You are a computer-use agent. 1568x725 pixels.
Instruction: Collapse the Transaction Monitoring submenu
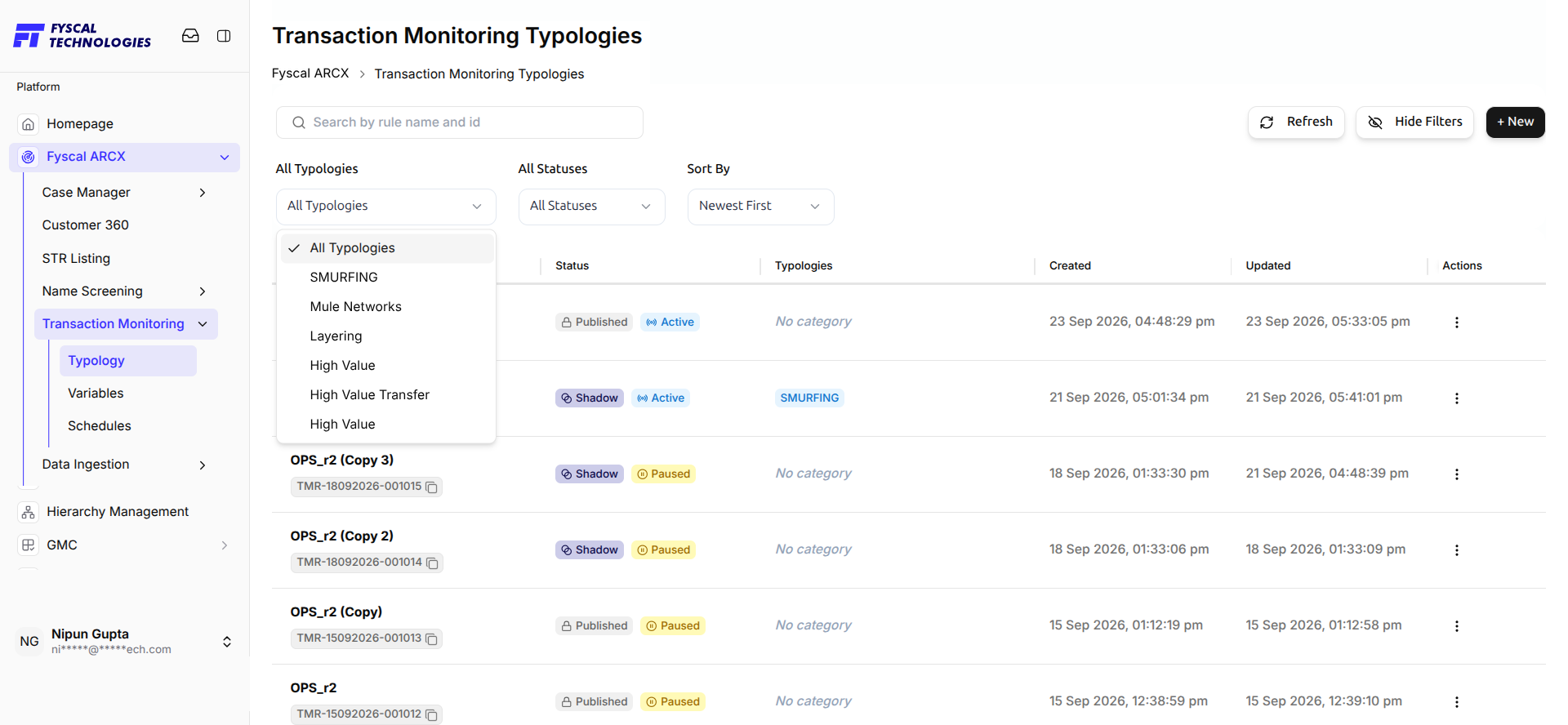point(203,324)
